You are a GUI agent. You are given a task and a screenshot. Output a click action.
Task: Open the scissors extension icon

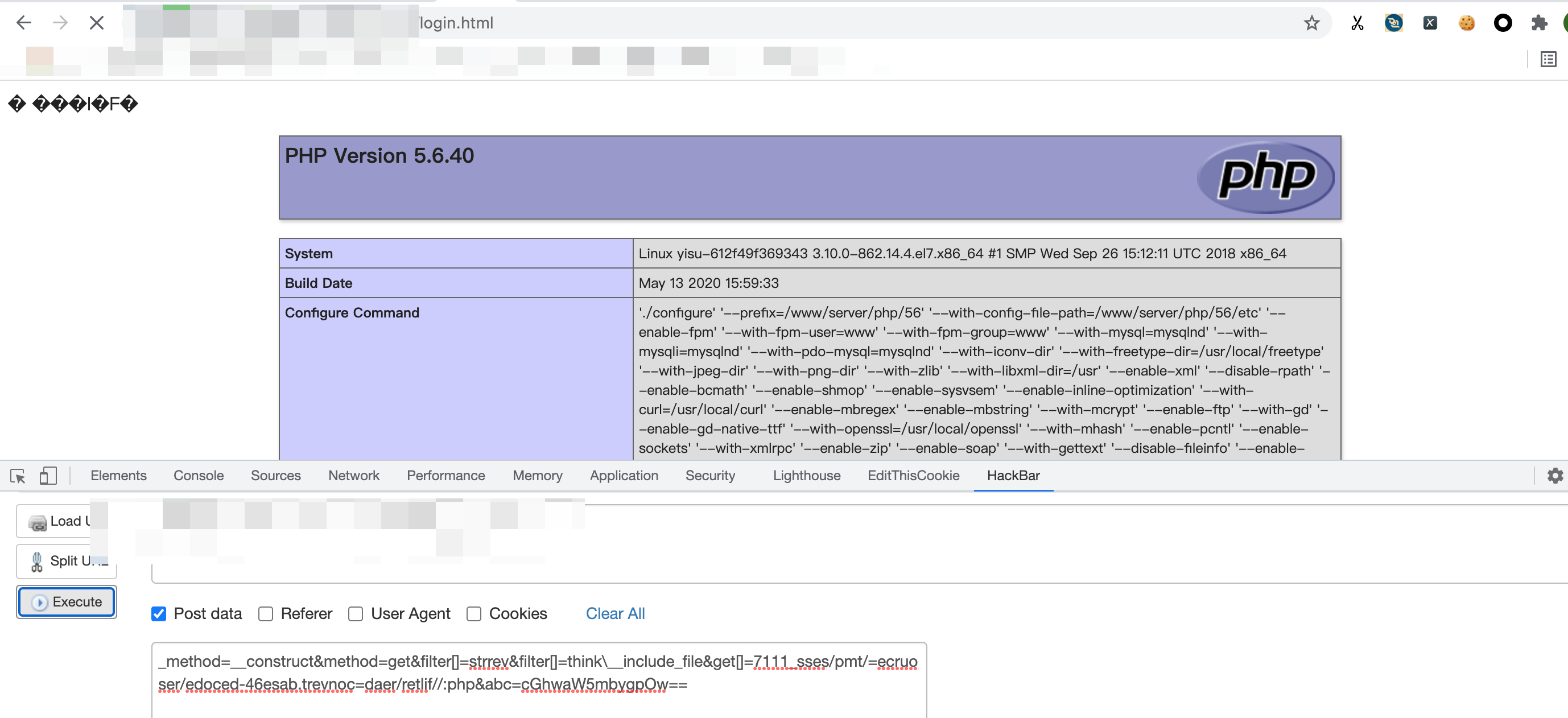(1357, 23)
